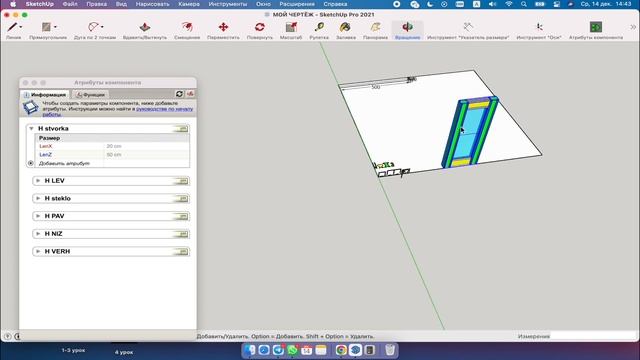Image resolution: width=640 pixels, height=360 pixels.
Task: Select the Dimension (Указатель размера) tool
Action: pos(468,27)
